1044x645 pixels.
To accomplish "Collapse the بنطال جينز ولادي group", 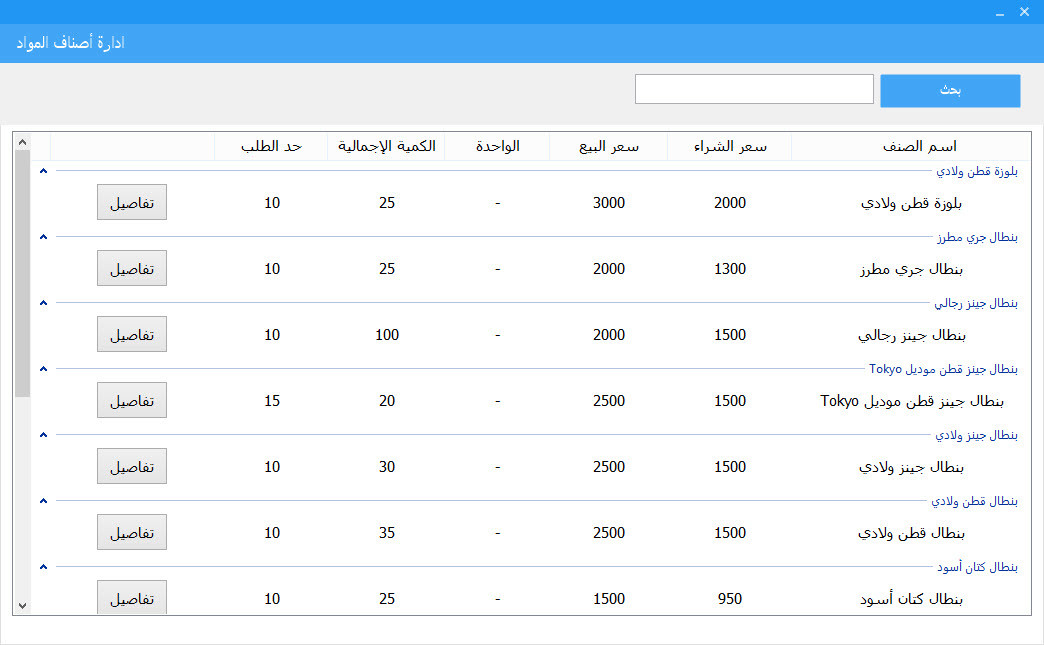I will click(42, 434).
